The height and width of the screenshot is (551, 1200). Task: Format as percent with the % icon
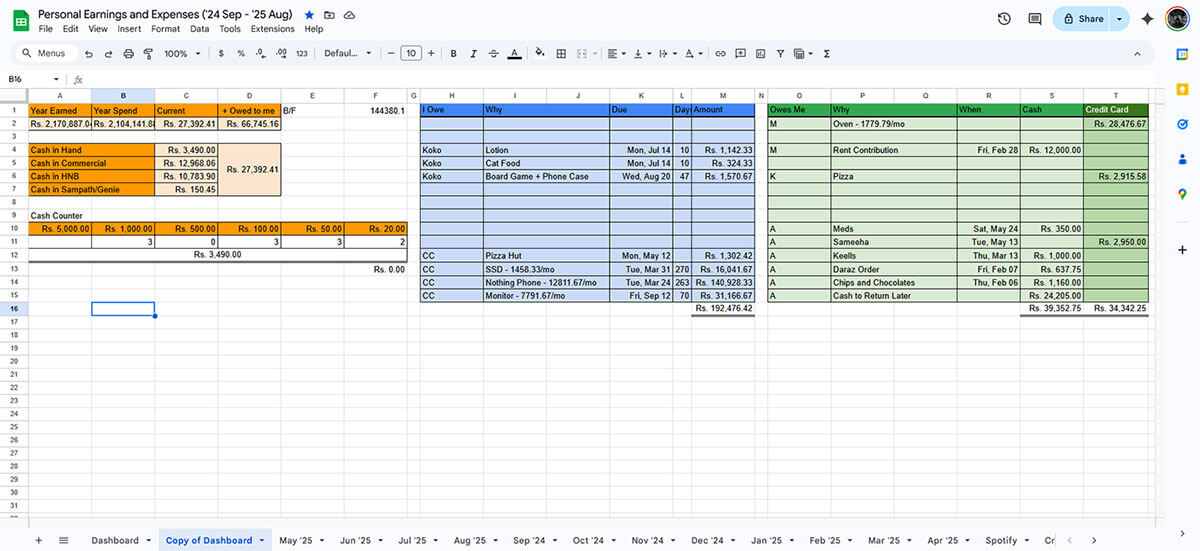pos(241,53)
